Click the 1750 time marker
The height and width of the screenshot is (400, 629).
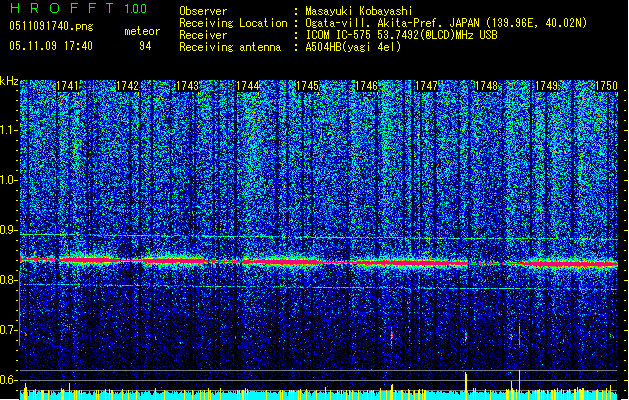(607, 87)
